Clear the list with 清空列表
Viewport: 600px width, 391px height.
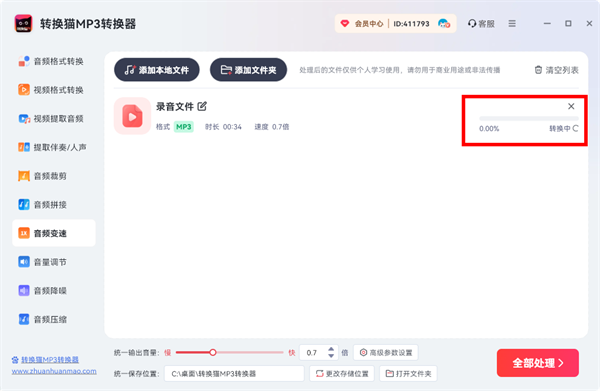(556, 70)
